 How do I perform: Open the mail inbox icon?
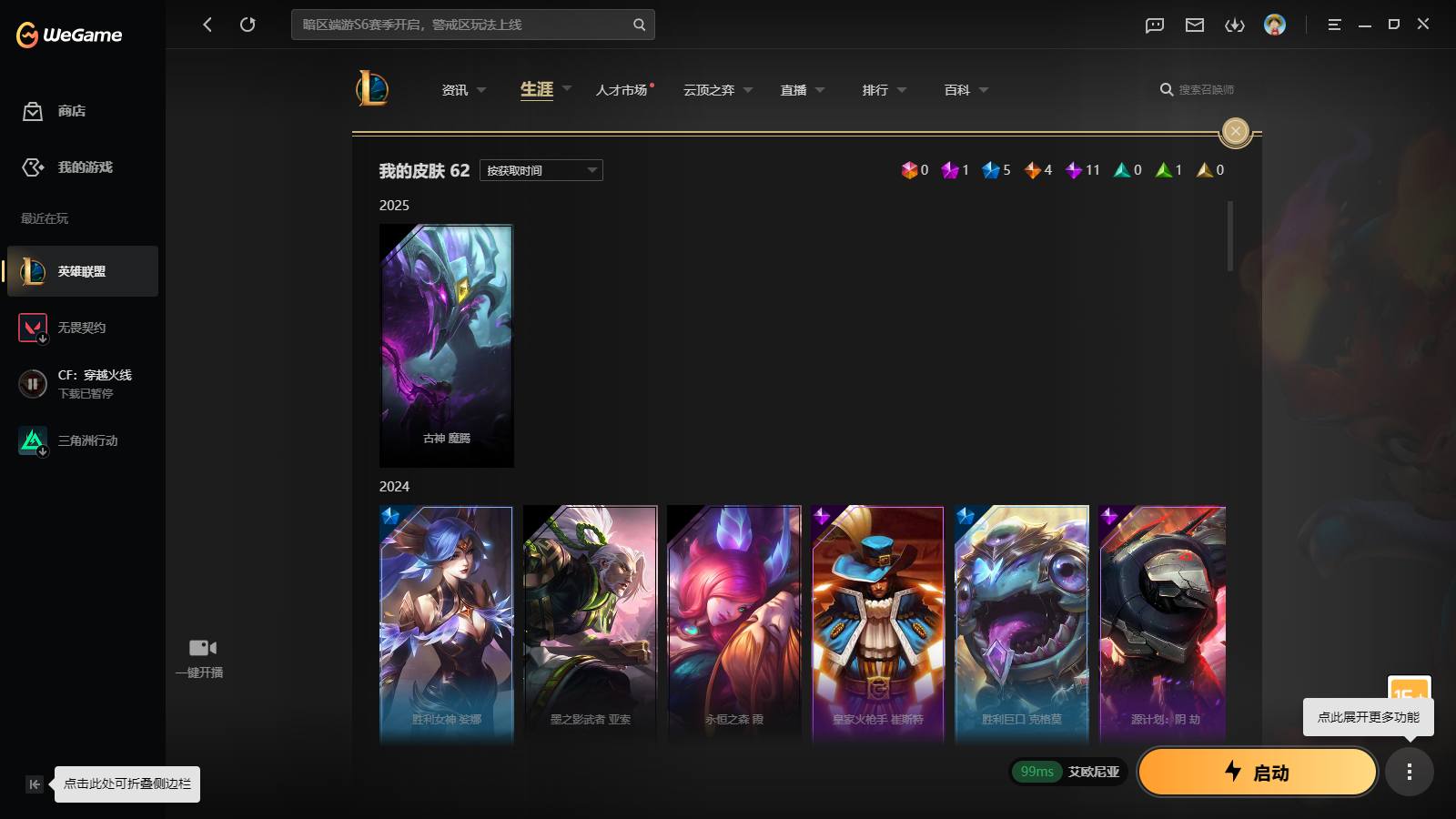tap(1195, 25)
